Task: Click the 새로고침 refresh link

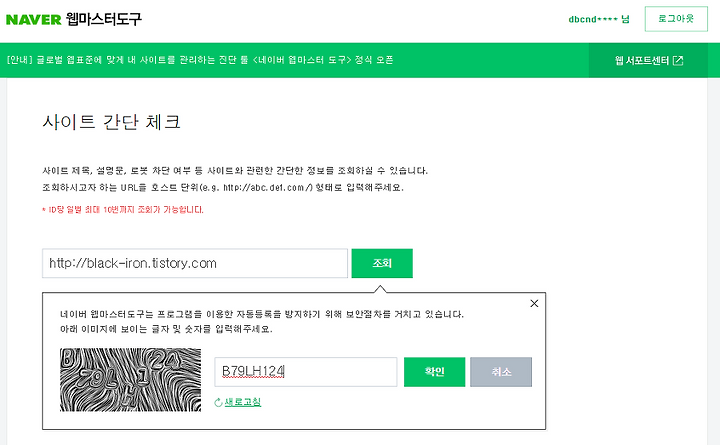Action: coord(242,402)
